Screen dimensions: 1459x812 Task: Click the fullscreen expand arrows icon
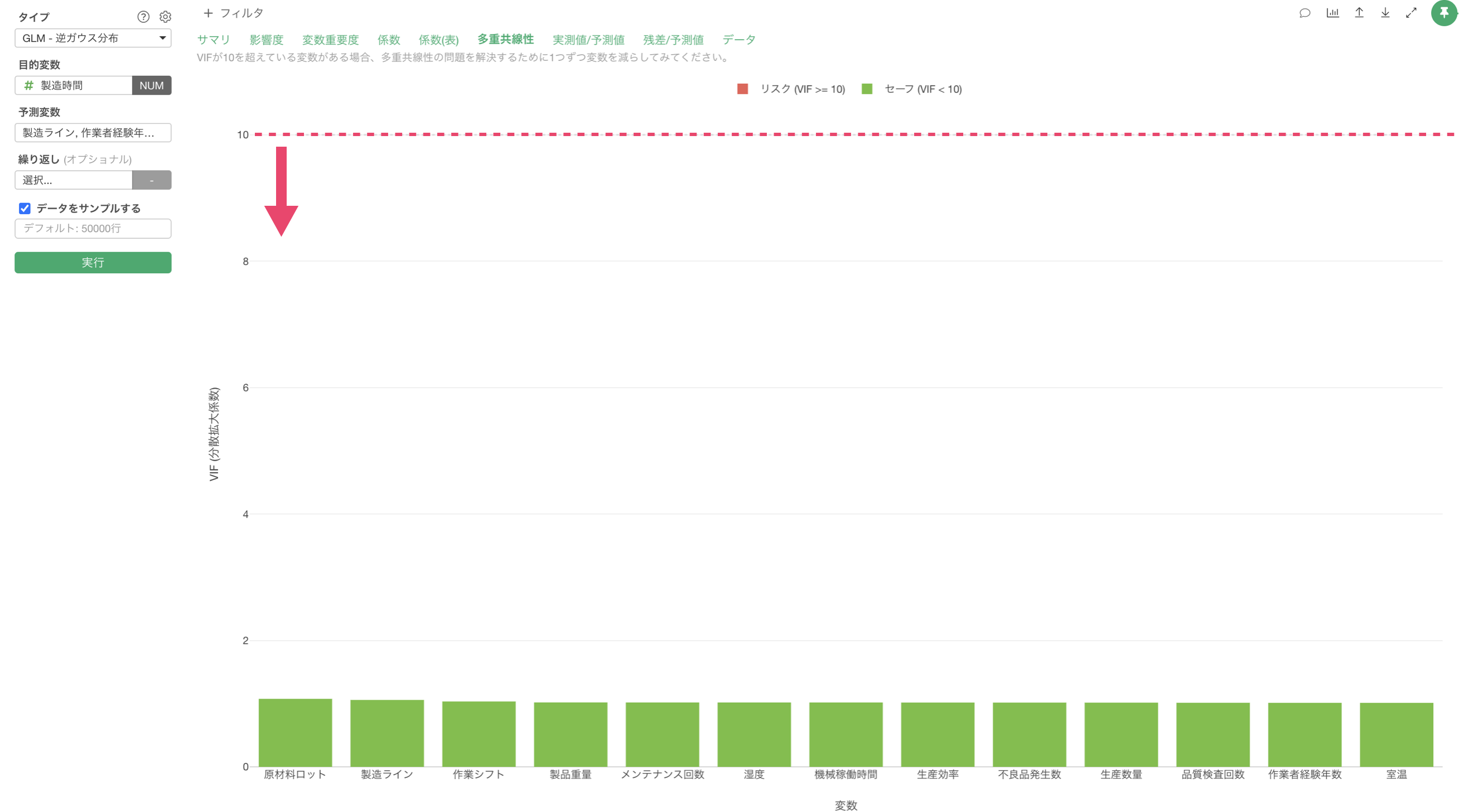1411,13
